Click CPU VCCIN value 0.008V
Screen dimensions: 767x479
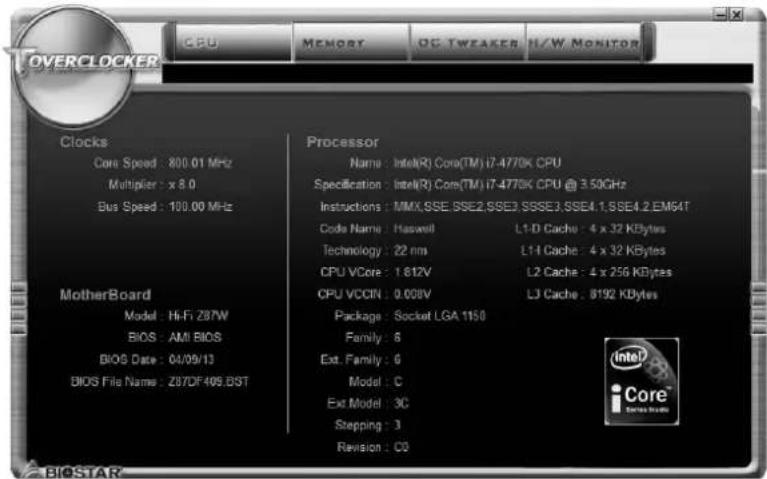pos(412,294)
